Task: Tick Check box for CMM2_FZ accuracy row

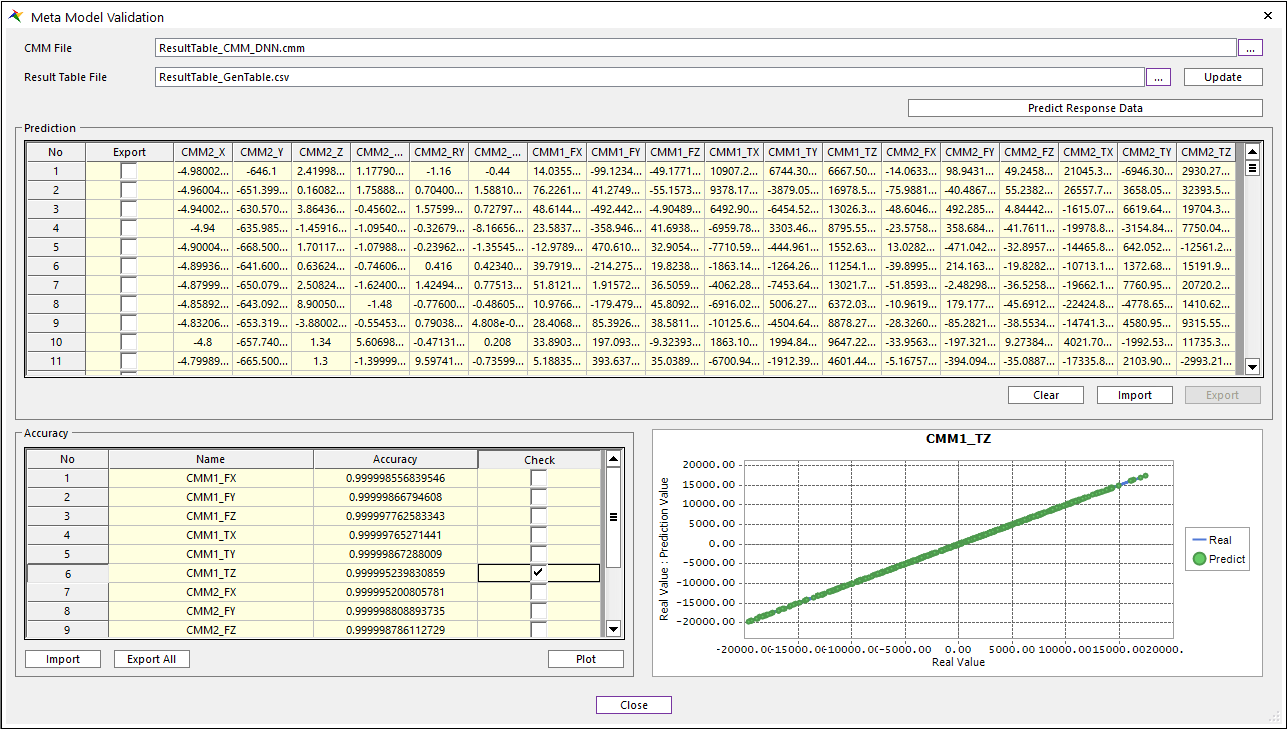Action: tap(539, 630)
